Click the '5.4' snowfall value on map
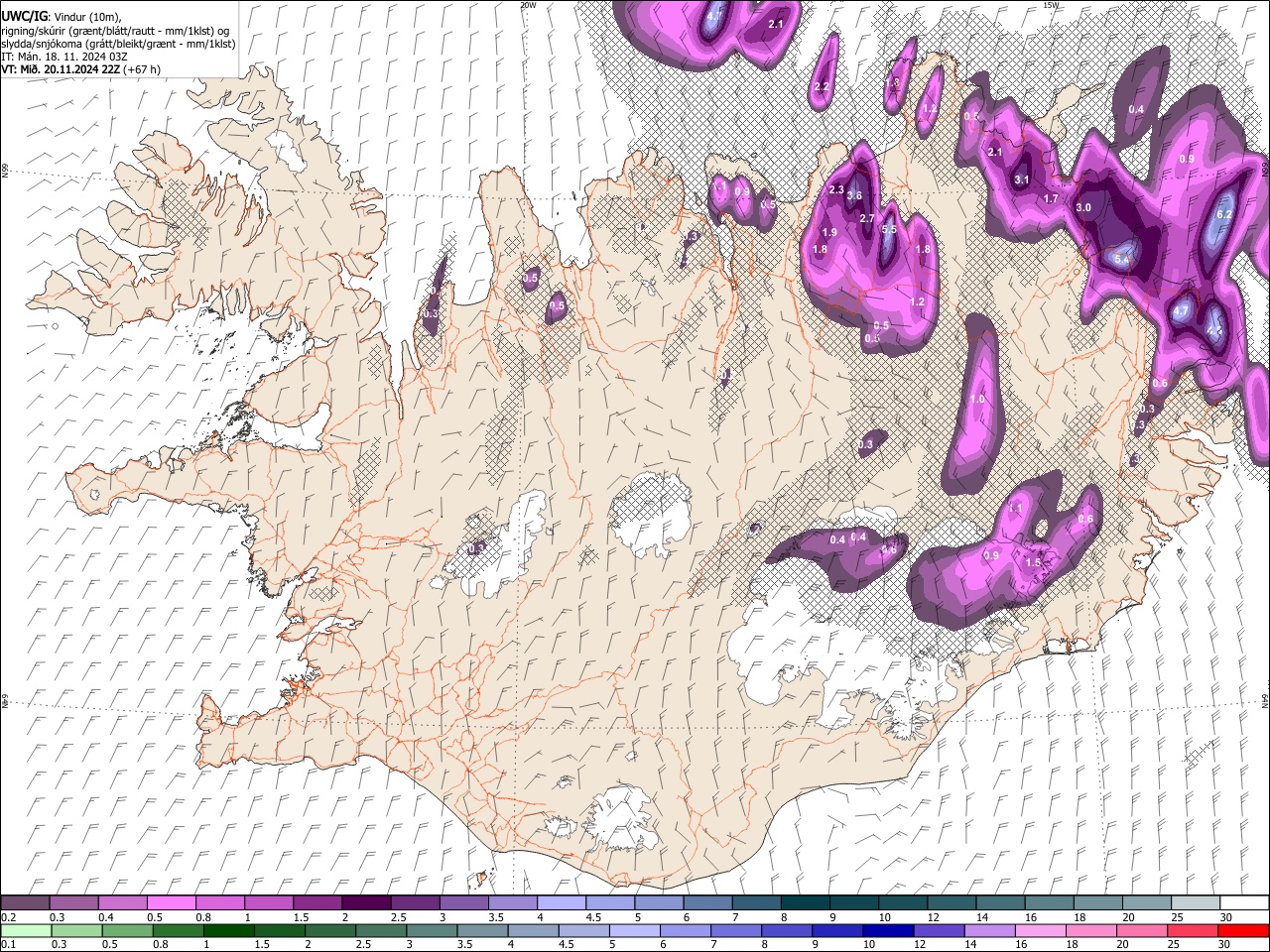The width and height of the screenshot is (1270, 952). click(1122, 260)
